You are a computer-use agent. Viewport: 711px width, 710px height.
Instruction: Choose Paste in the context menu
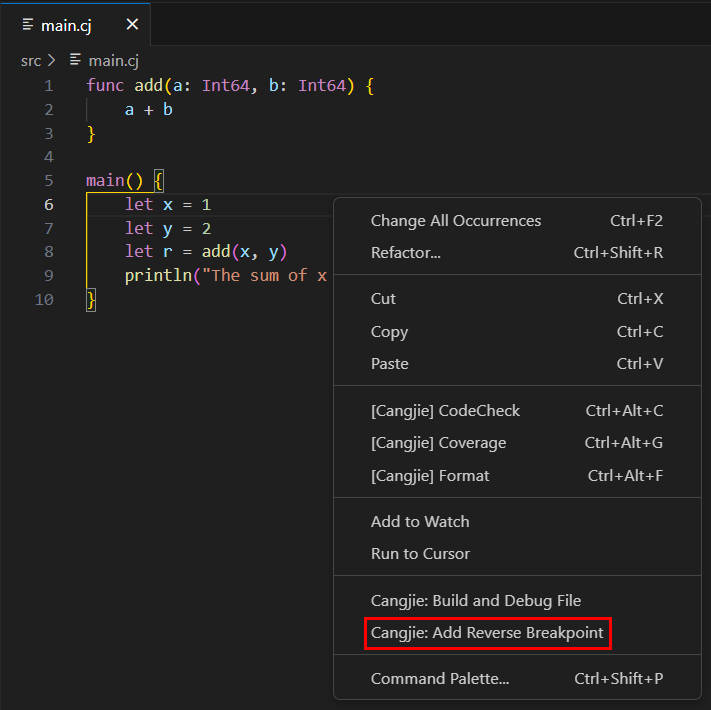coord(389,364)
